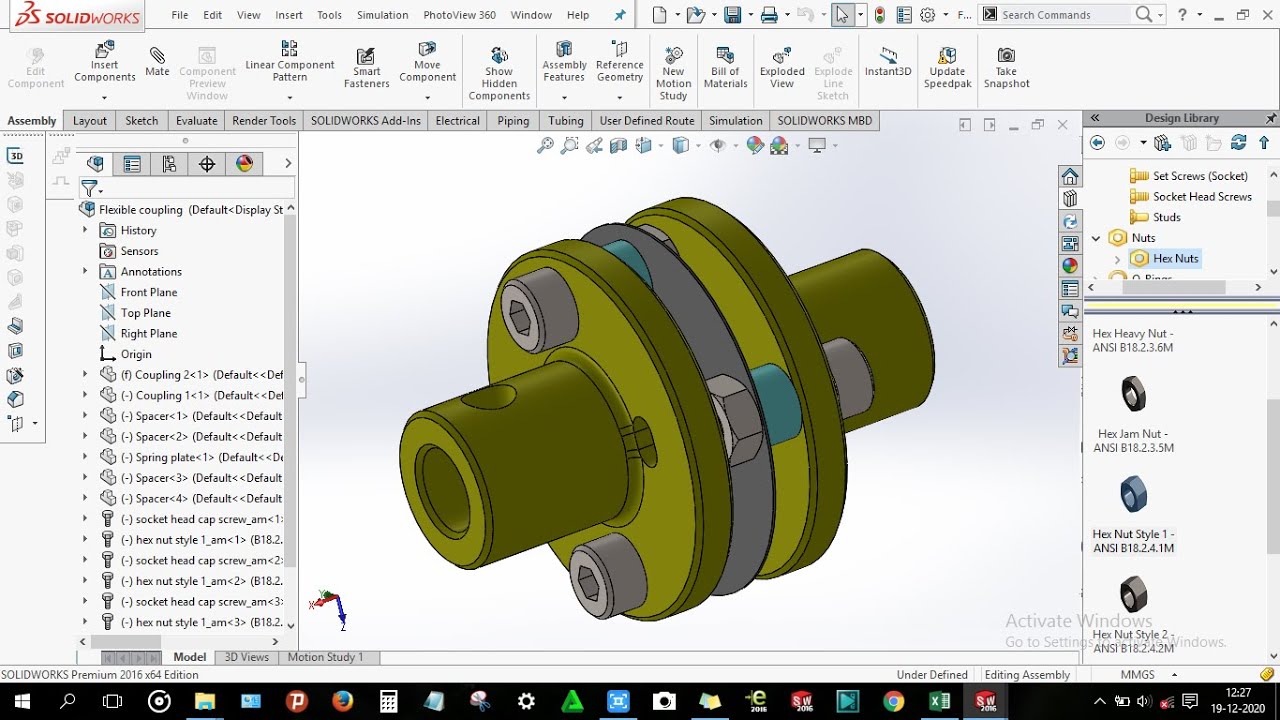
Task: Open Chrome from taskbar
Action: click(893, 701)
